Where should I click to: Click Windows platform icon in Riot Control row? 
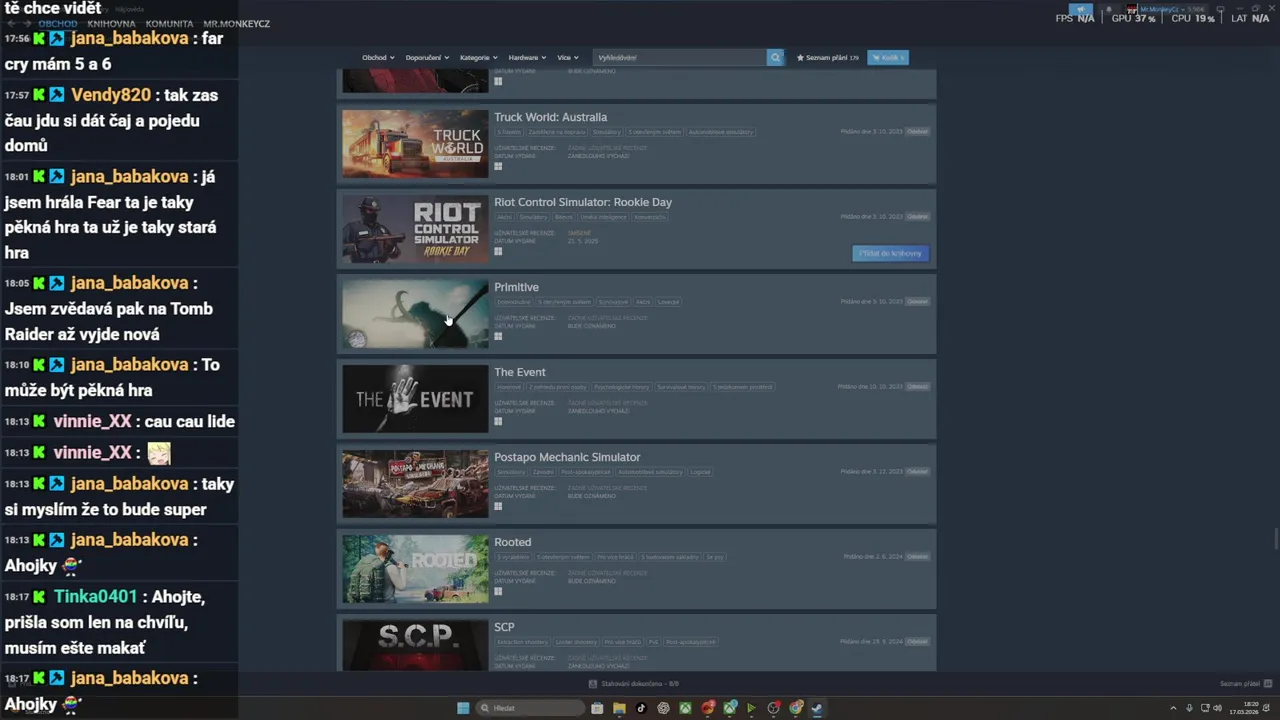click(498, 252)
